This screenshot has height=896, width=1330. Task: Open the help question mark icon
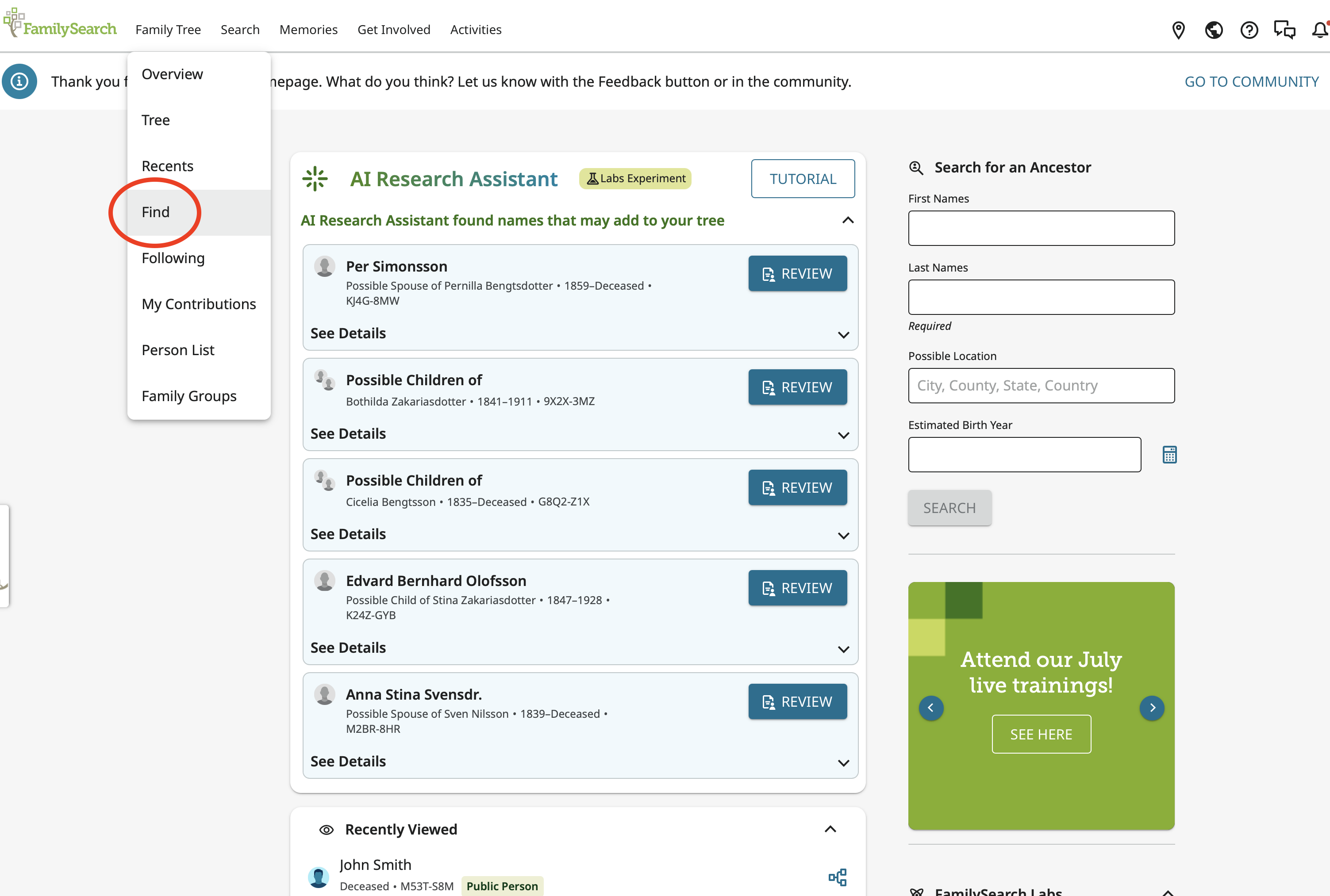1249,30
